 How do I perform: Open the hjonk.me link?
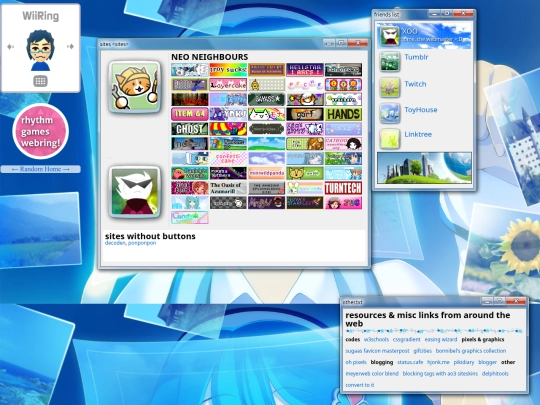tap(438, 362)
